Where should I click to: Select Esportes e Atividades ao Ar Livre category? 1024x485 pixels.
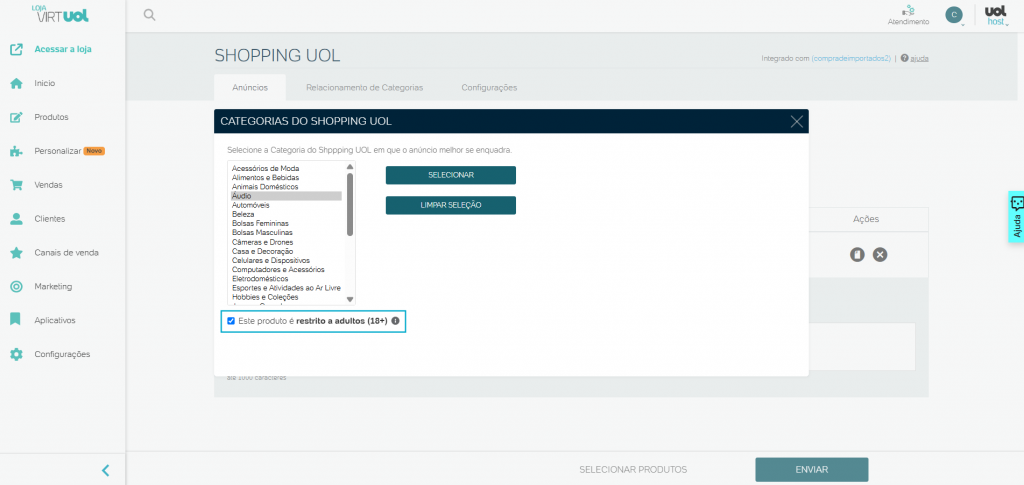pyautogui.click(x=286, y=288)
